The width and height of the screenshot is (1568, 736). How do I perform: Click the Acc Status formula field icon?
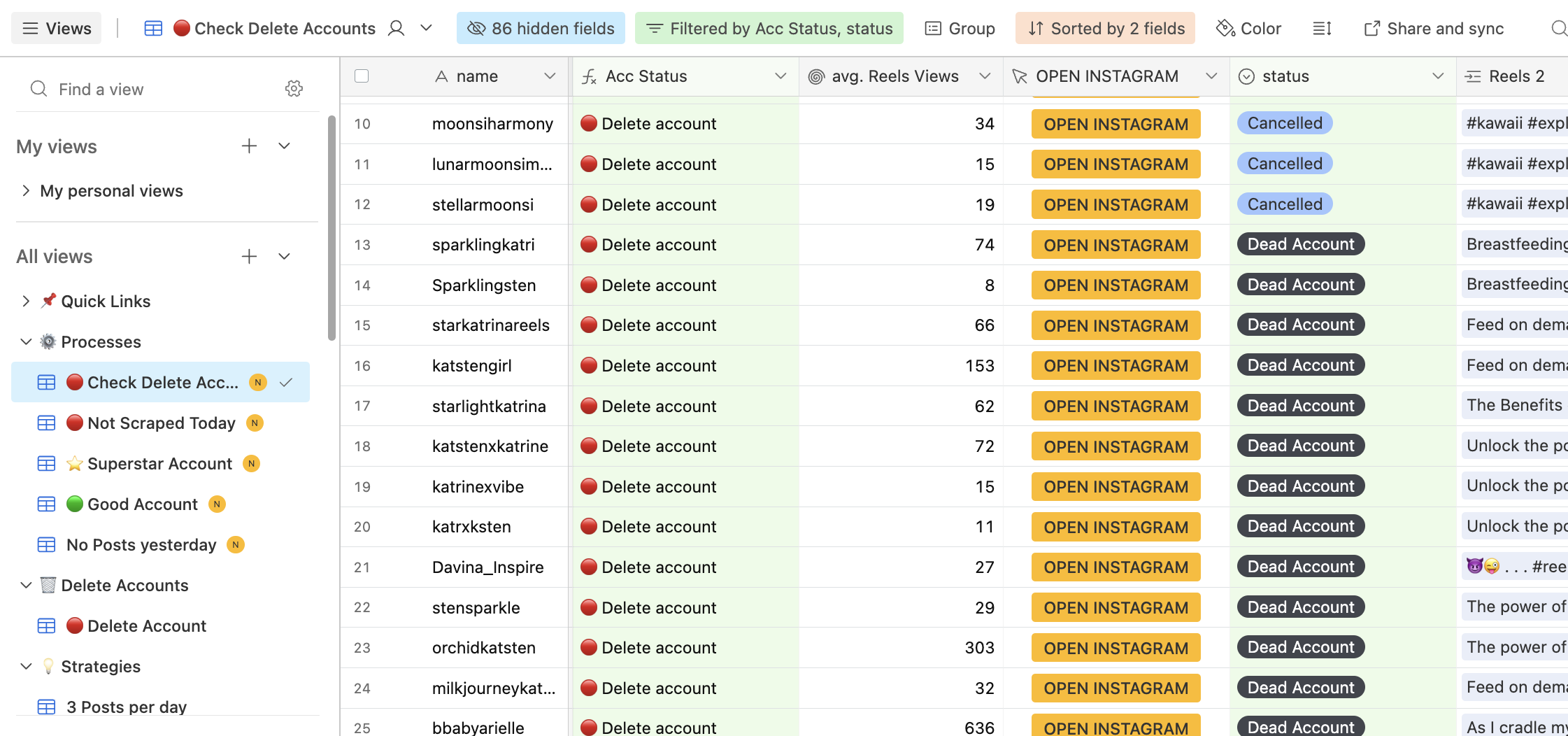click(590, 76)
